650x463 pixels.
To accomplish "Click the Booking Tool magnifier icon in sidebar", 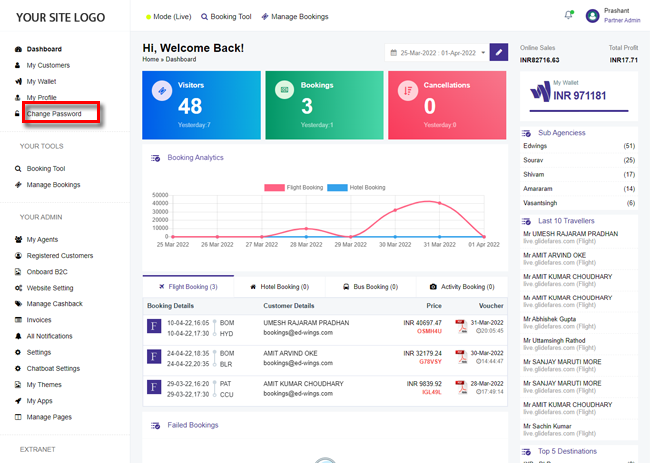I will click(x=18, y=169).
